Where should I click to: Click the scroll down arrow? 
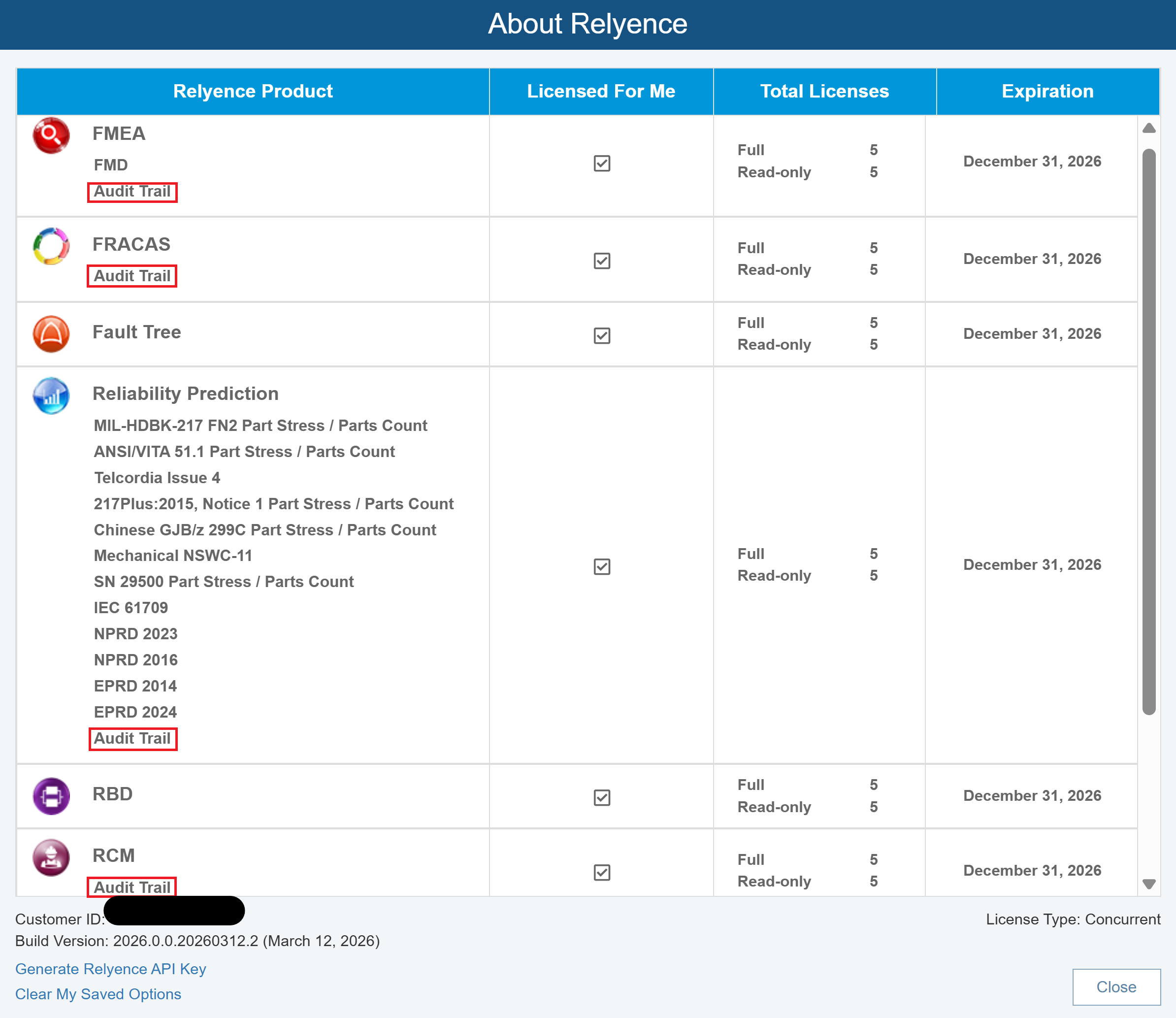tap(1149, 884)
